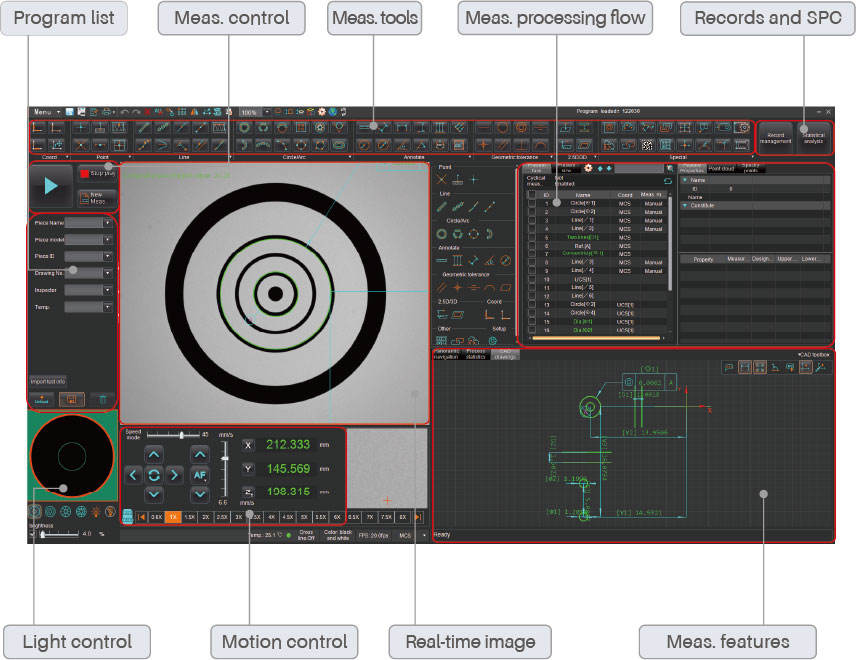Open the 100% zoom dropdown

point(267,111)
